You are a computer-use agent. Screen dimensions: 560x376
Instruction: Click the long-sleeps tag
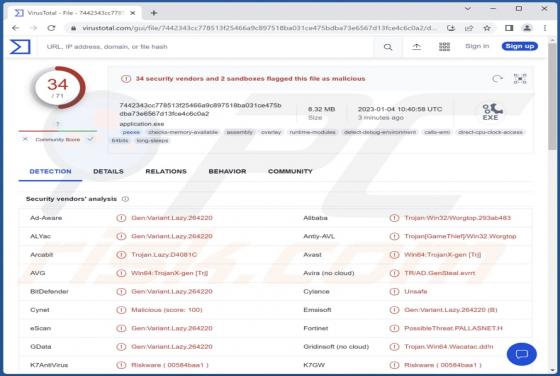(x=152, y=141)
